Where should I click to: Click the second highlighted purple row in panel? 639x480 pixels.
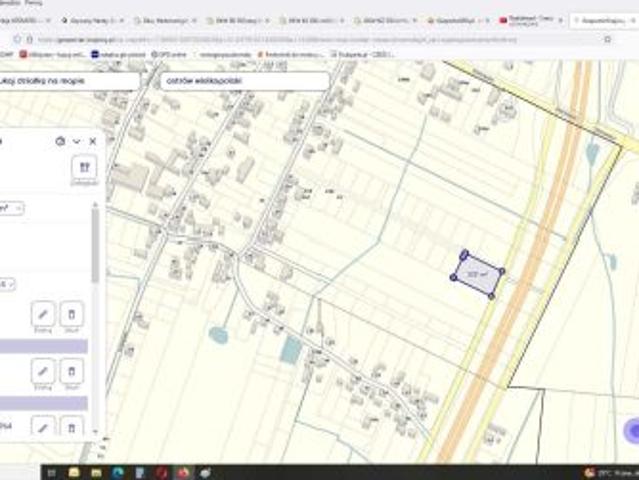click(x=44, y=403)
